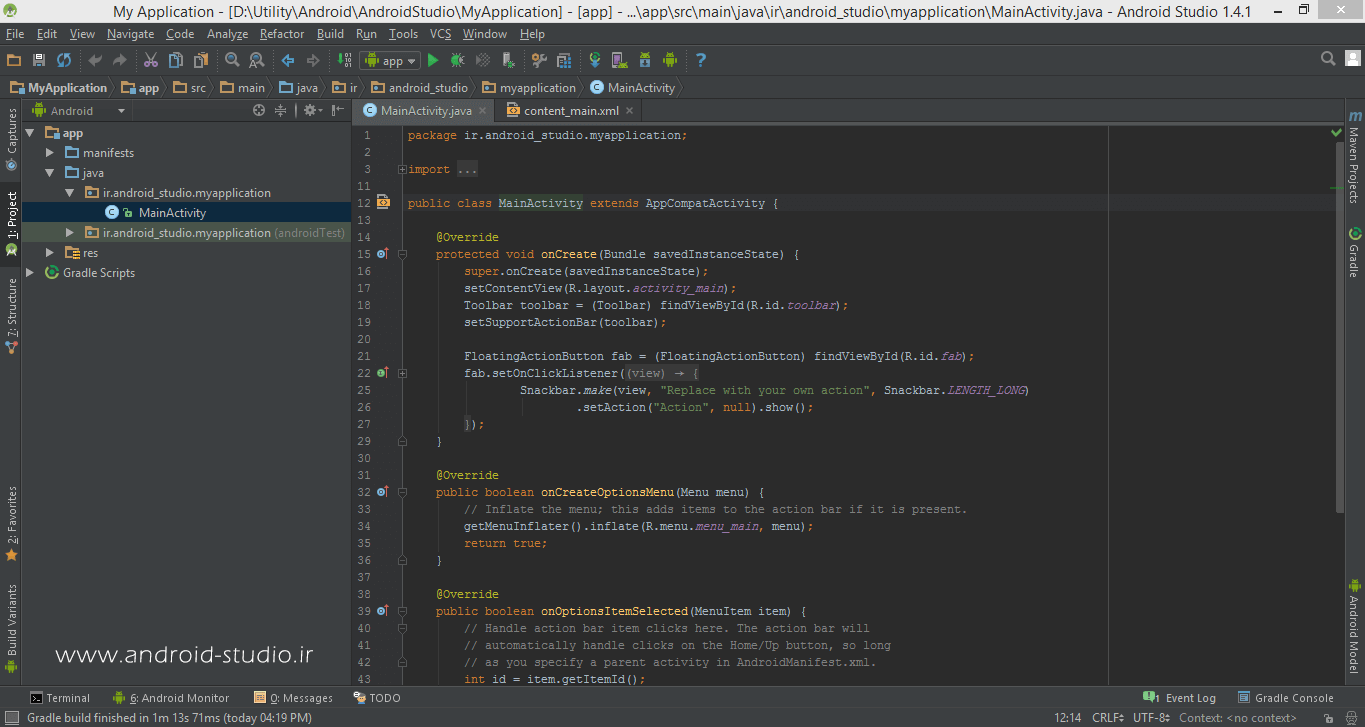Expand the res folder node

tap(50, 253)
